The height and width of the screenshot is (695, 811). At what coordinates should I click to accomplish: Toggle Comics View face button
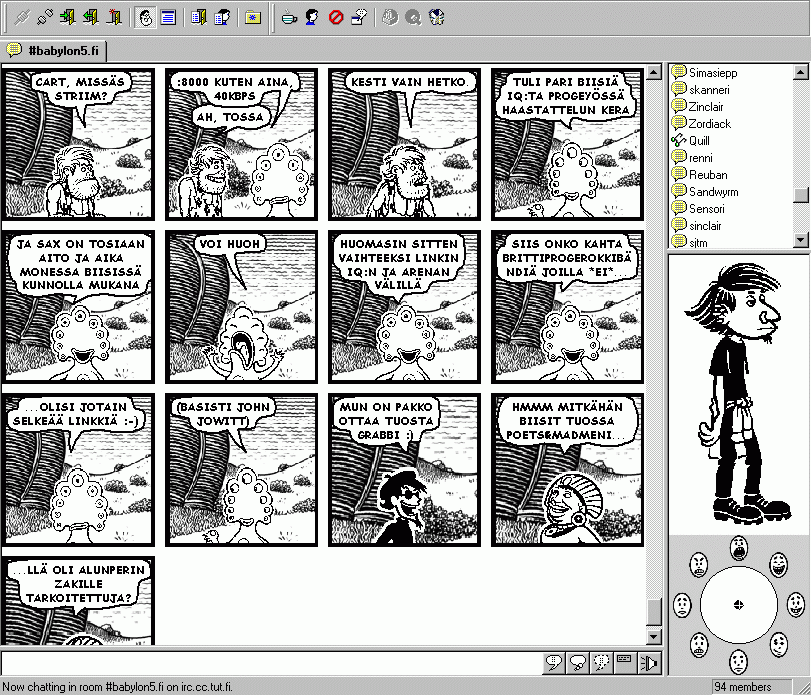point(145,18)
